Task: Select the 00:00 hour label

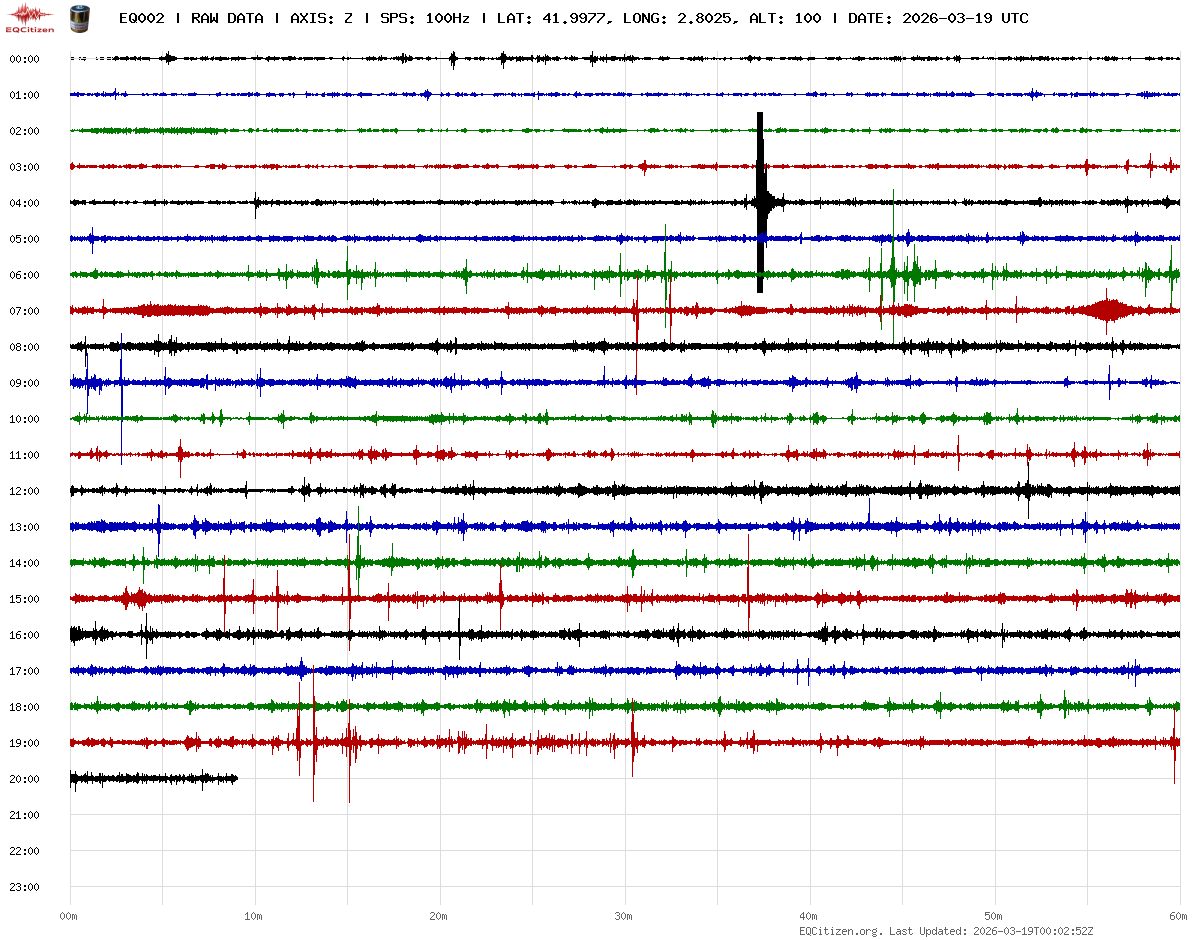Action: (x=24, y=59)
